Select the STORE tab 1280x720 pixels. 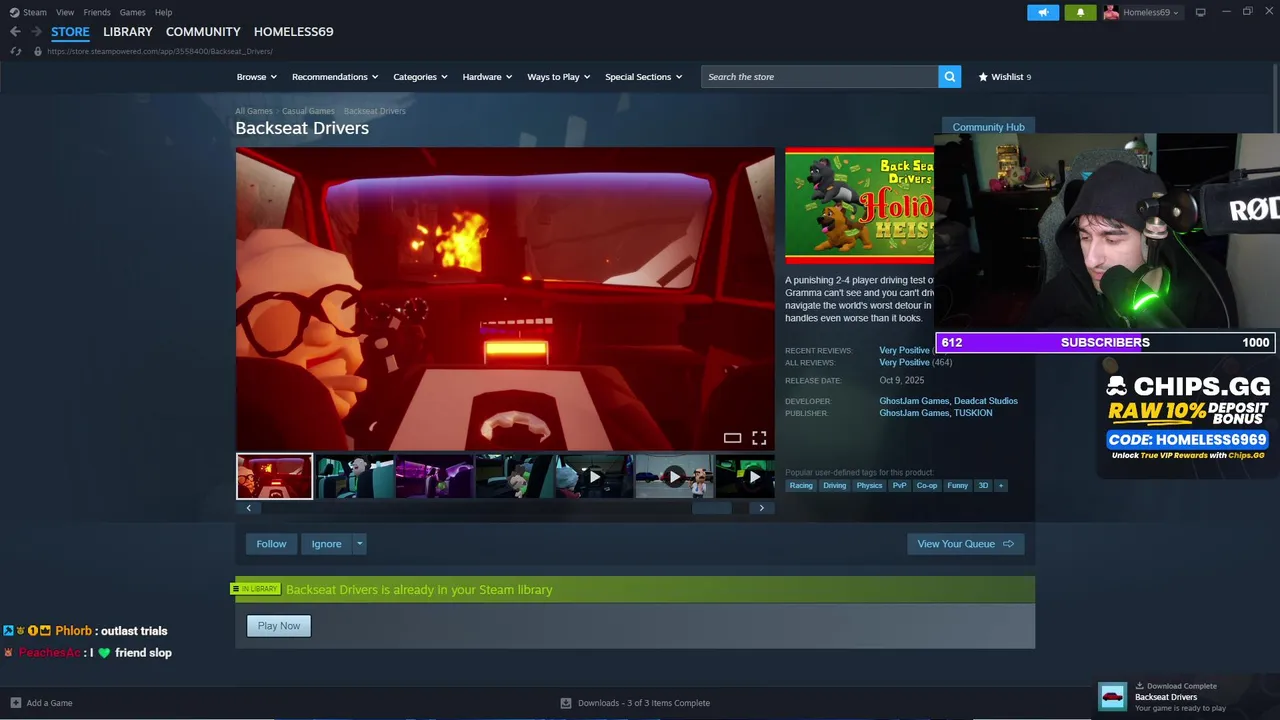coord(70,32)
